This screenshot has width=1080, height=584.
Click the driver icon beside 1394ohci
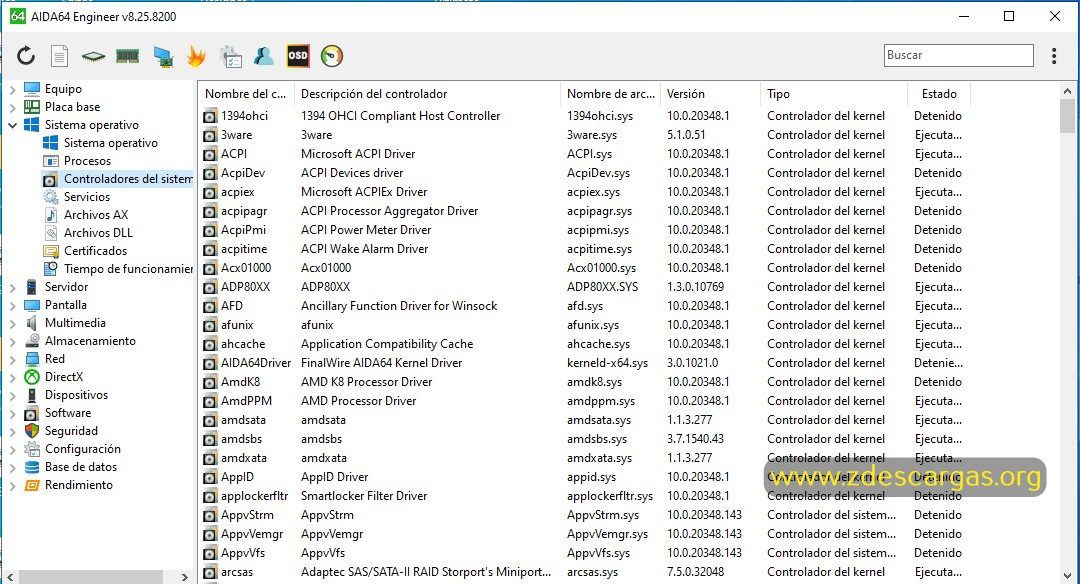click(x=209, y=116)
